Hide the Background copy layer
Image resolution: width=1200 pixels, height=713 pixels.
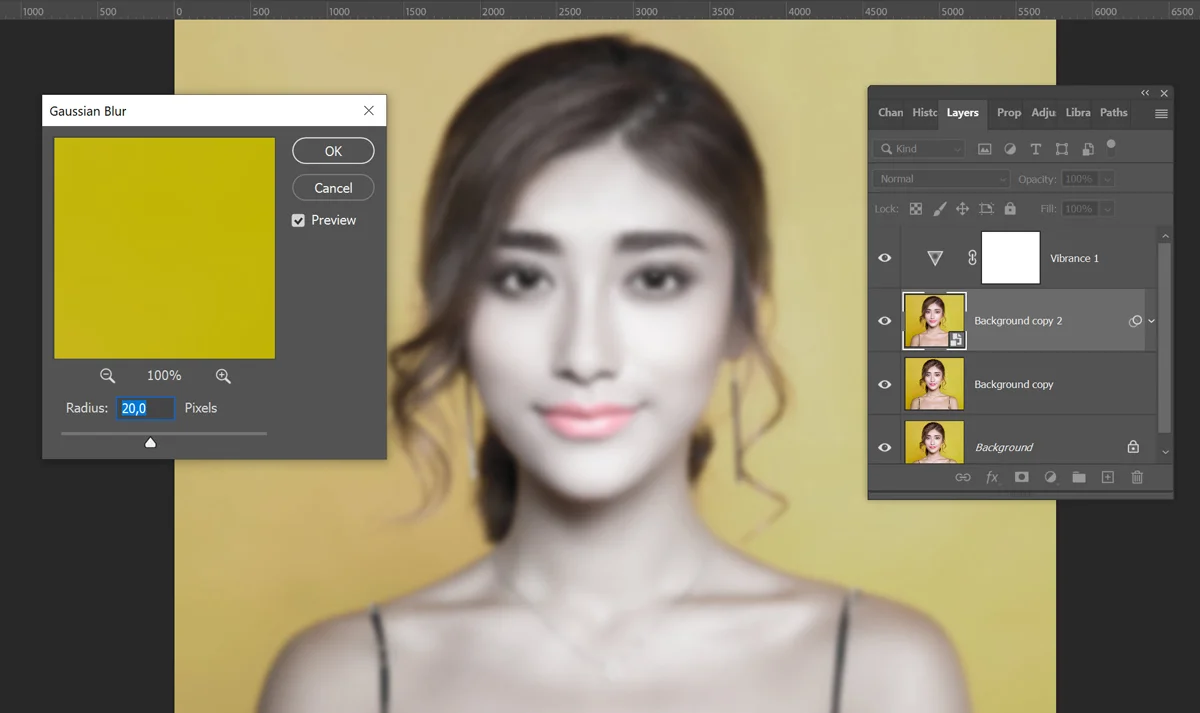point(884,384)
